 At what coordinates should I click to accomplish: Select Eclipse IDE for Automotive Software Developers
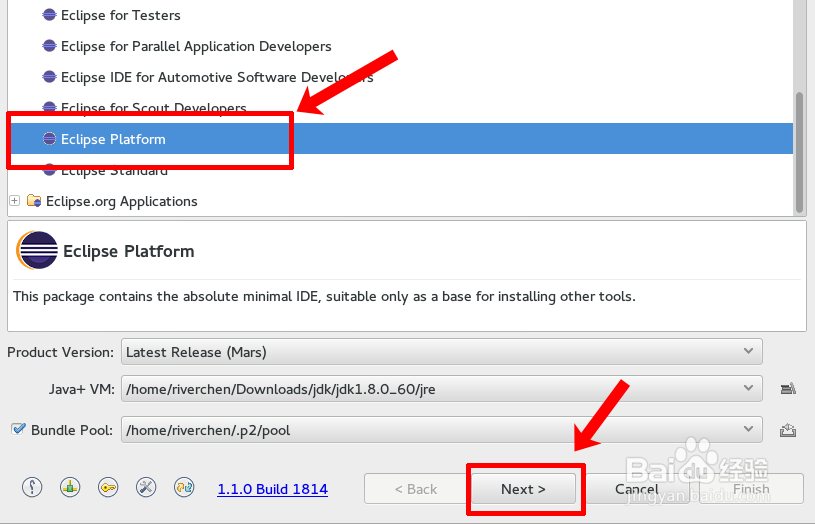[x=217, y=77]
